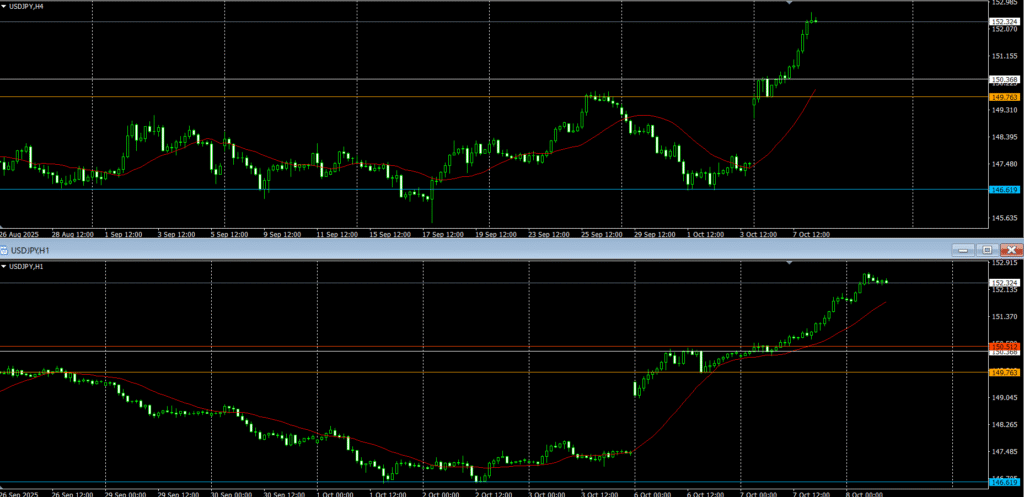The image size is (1024, 497).
Task: Select the red 150.512 price label on H1
Action: [x=1003, y=346]
